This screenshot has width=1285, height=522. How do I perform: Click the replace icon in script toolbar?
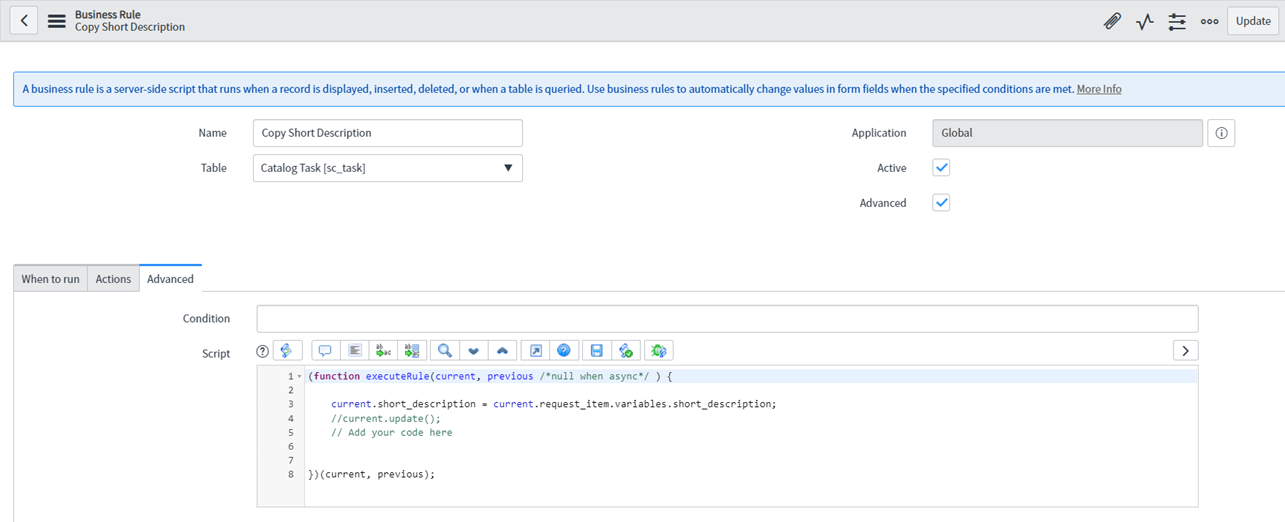tap(383, 351)
